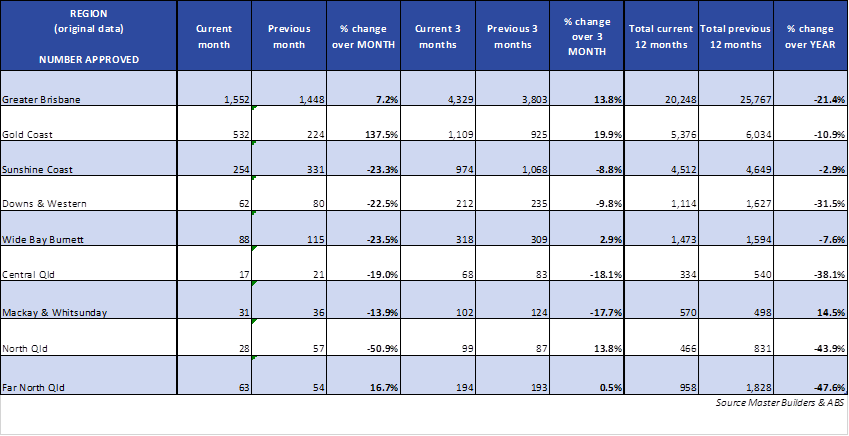Select Downs & Western 3 month change -9.8%
Viewport: 849px width, 436px height.
(587, 193)
